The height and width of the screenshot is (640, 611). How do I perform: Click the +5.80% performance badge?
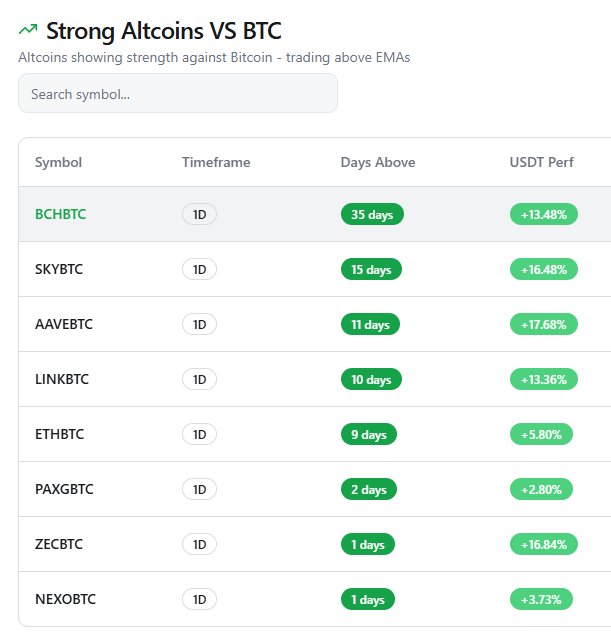[x=541, y=434]
